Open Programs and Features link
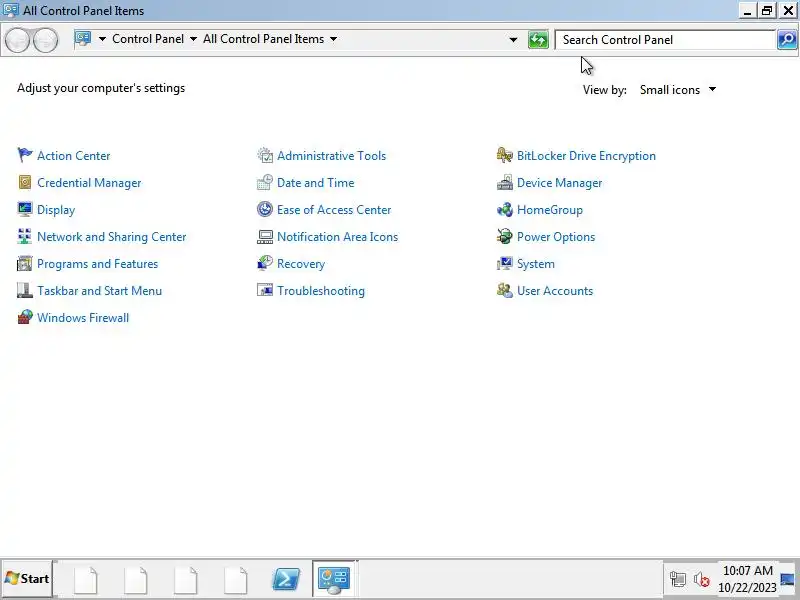The width and height of the screenshot is (800, 600). click(97, 264)
